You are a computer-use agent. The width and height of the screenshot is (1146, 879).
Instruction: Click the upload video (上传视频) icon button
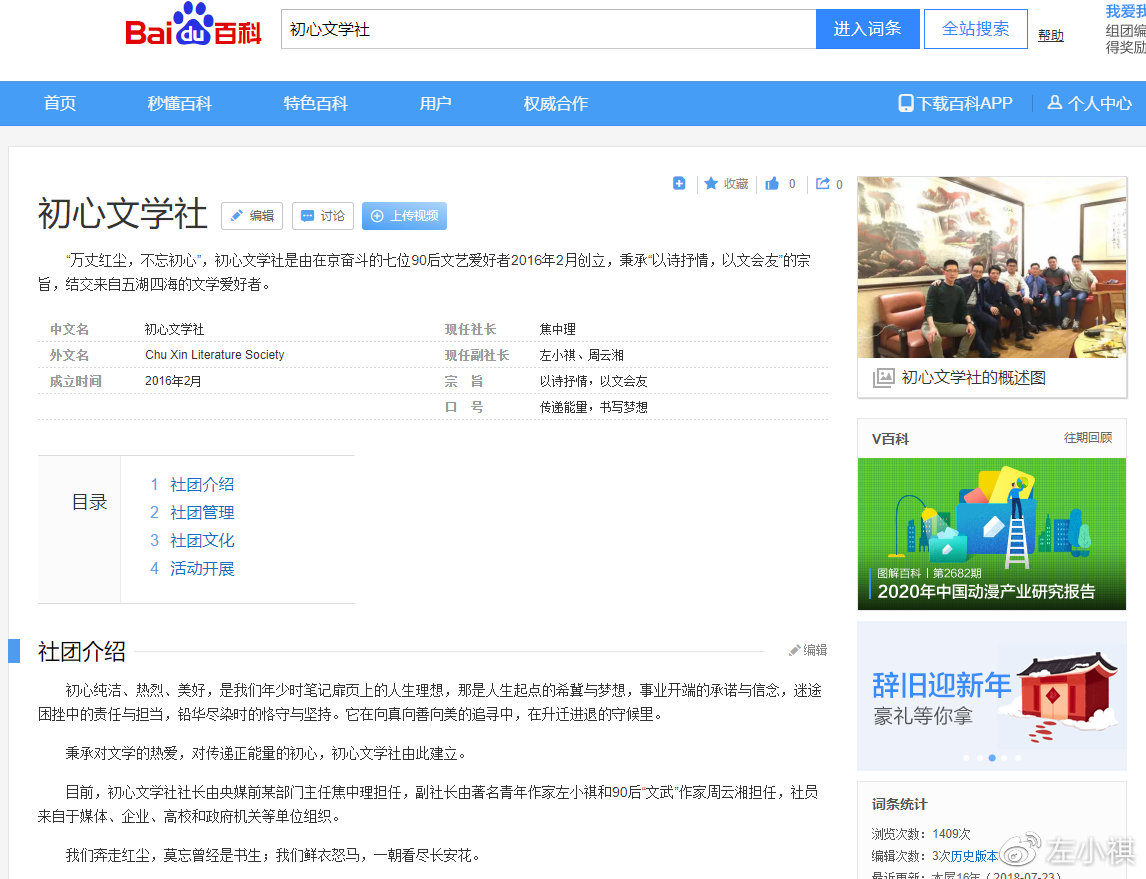point(403,216)
